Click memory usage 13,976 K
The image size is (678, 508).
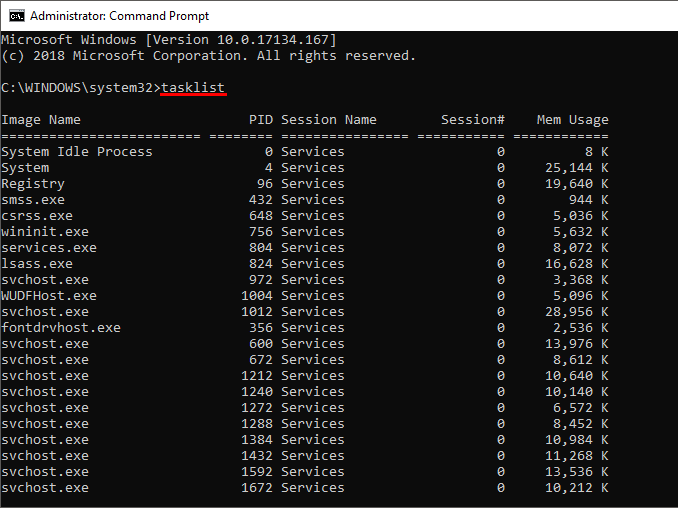pos(577,344)
